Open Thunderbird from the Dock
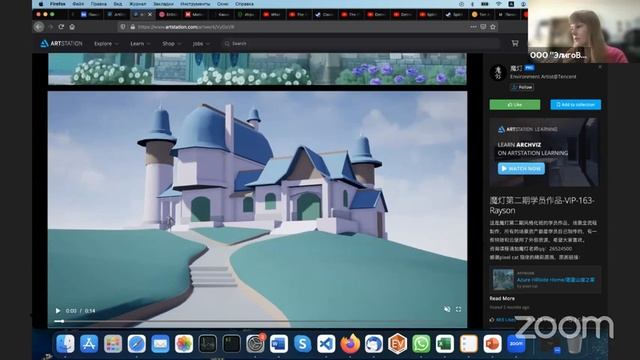Screen dimensions: 640x360 (373, 344)
